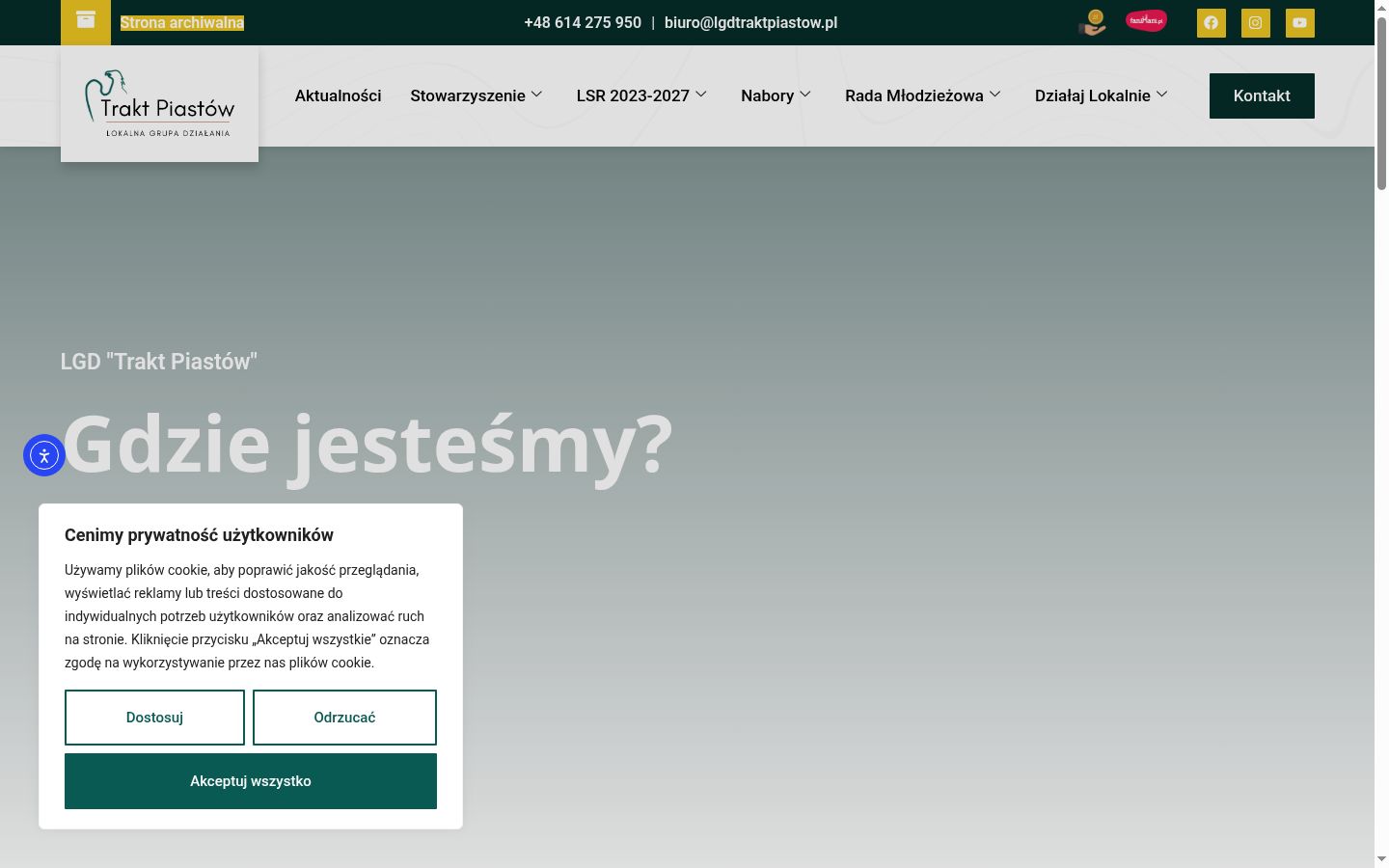The image size is (1389, 868).
Task: Call the phone number +48 614 275 950
Action: [583, 22]
